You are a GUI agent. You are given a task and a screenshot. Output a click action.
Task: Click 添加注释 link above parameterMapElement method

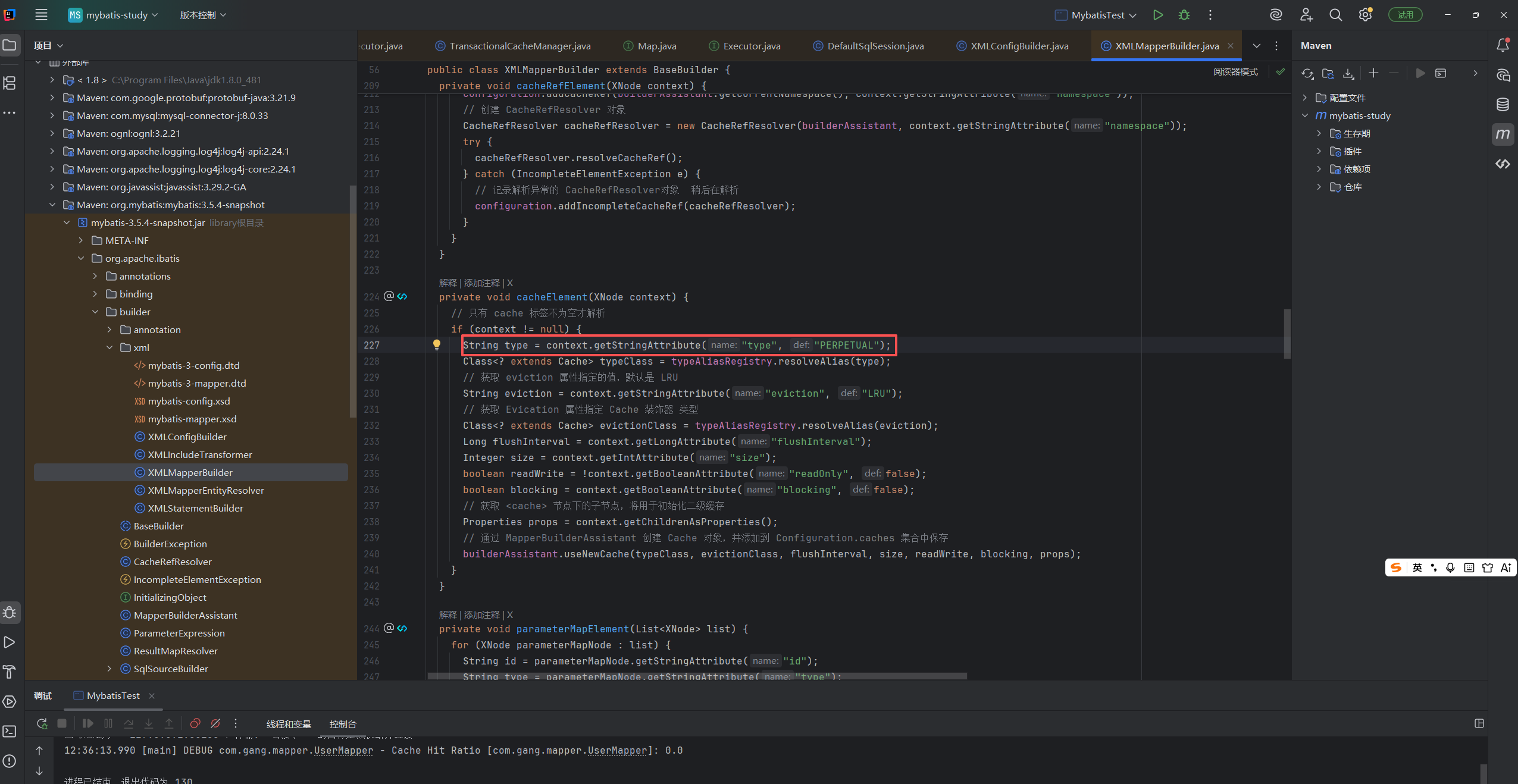[481, 614]
